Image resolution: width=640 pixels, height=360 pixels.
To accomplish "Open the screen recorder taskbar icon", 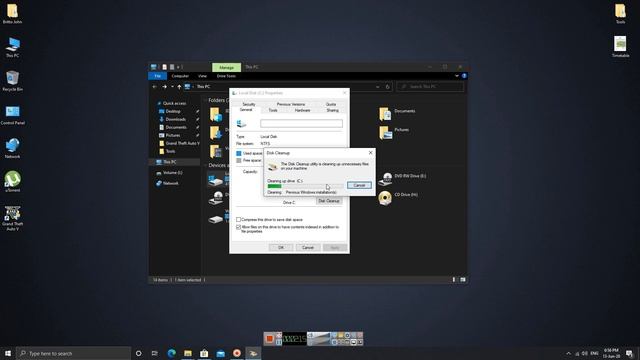I will (237, 353).
